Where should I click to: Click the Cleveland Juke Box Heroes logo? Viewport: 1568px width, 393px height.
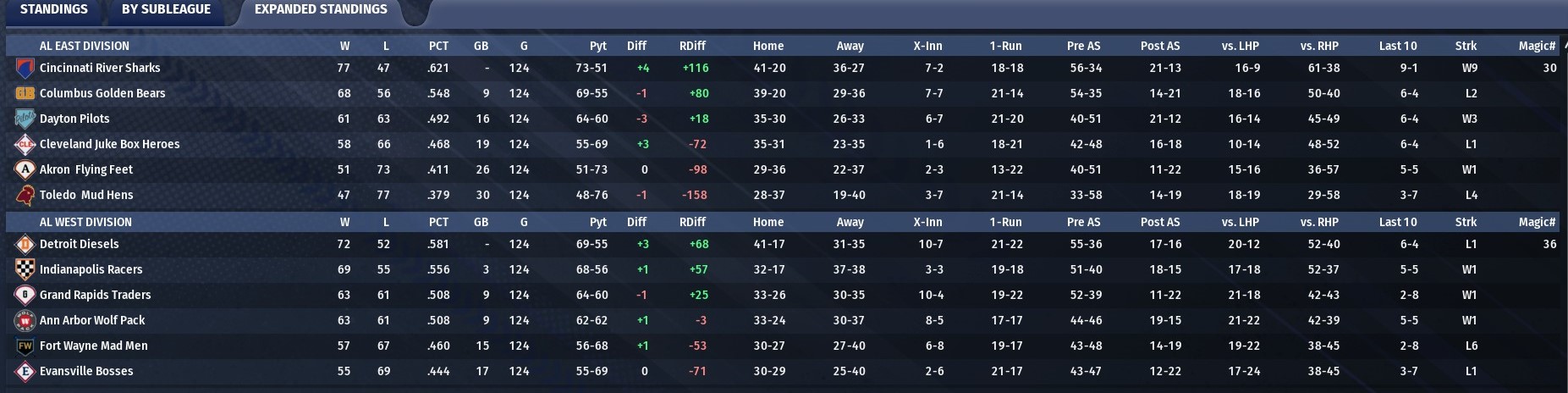click(x=25, y=145)
